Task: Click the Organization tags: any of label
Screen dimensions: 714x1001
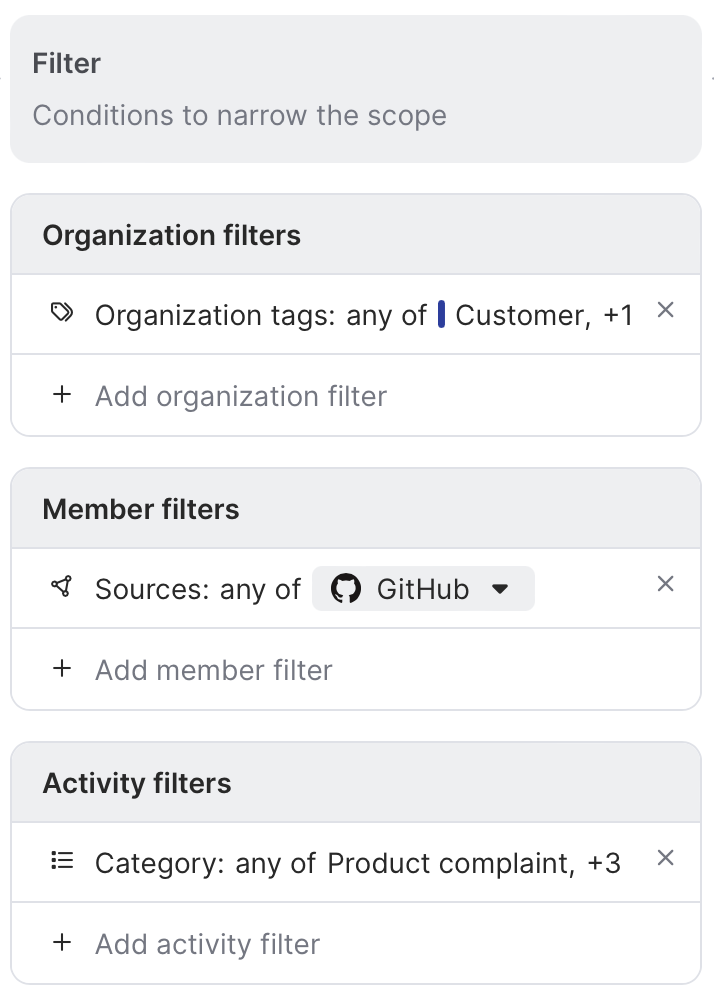Action: 260,316
